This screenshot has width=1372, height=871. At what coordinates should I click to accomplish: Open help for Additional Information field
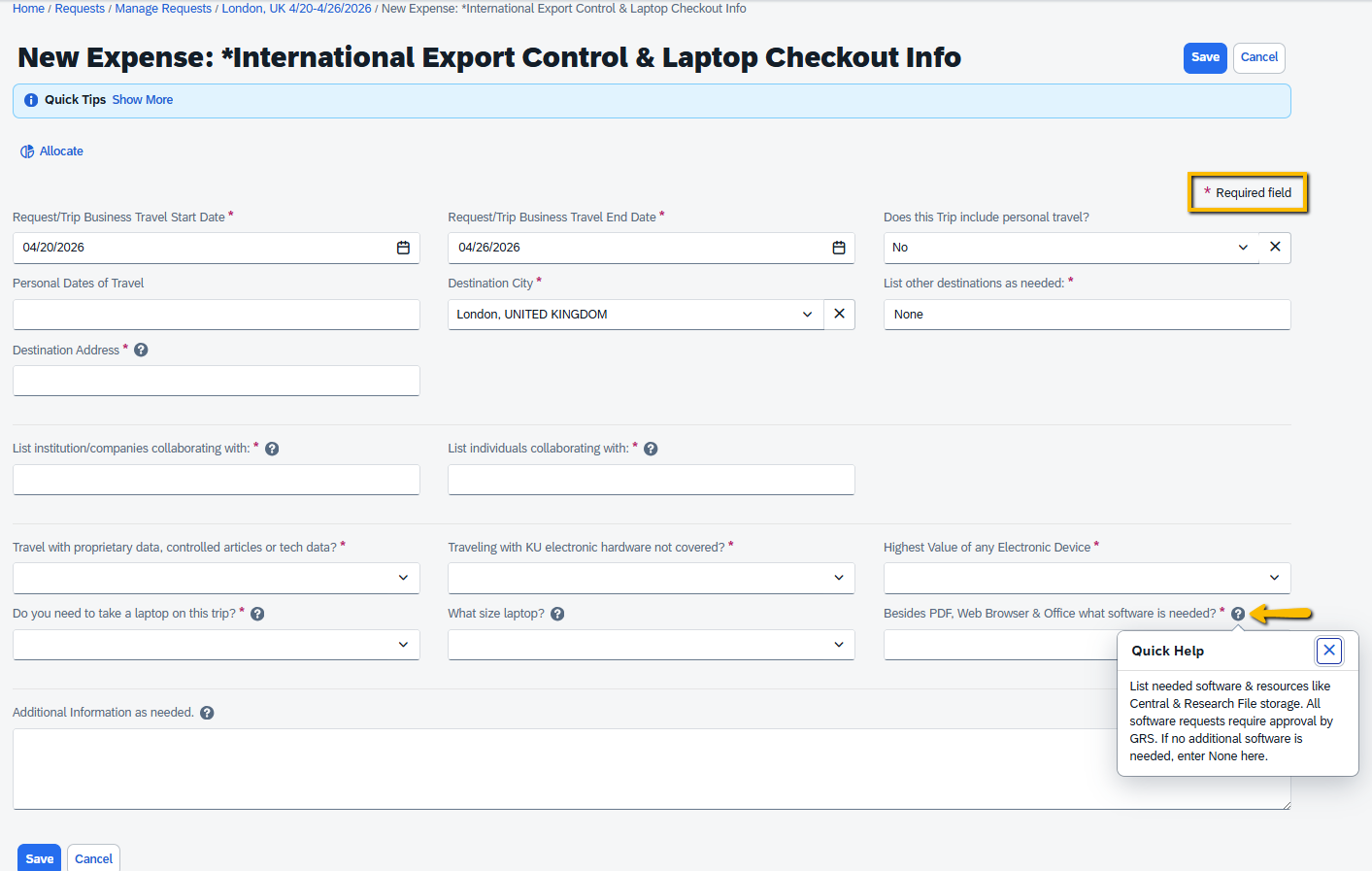(x=206, y=712)
